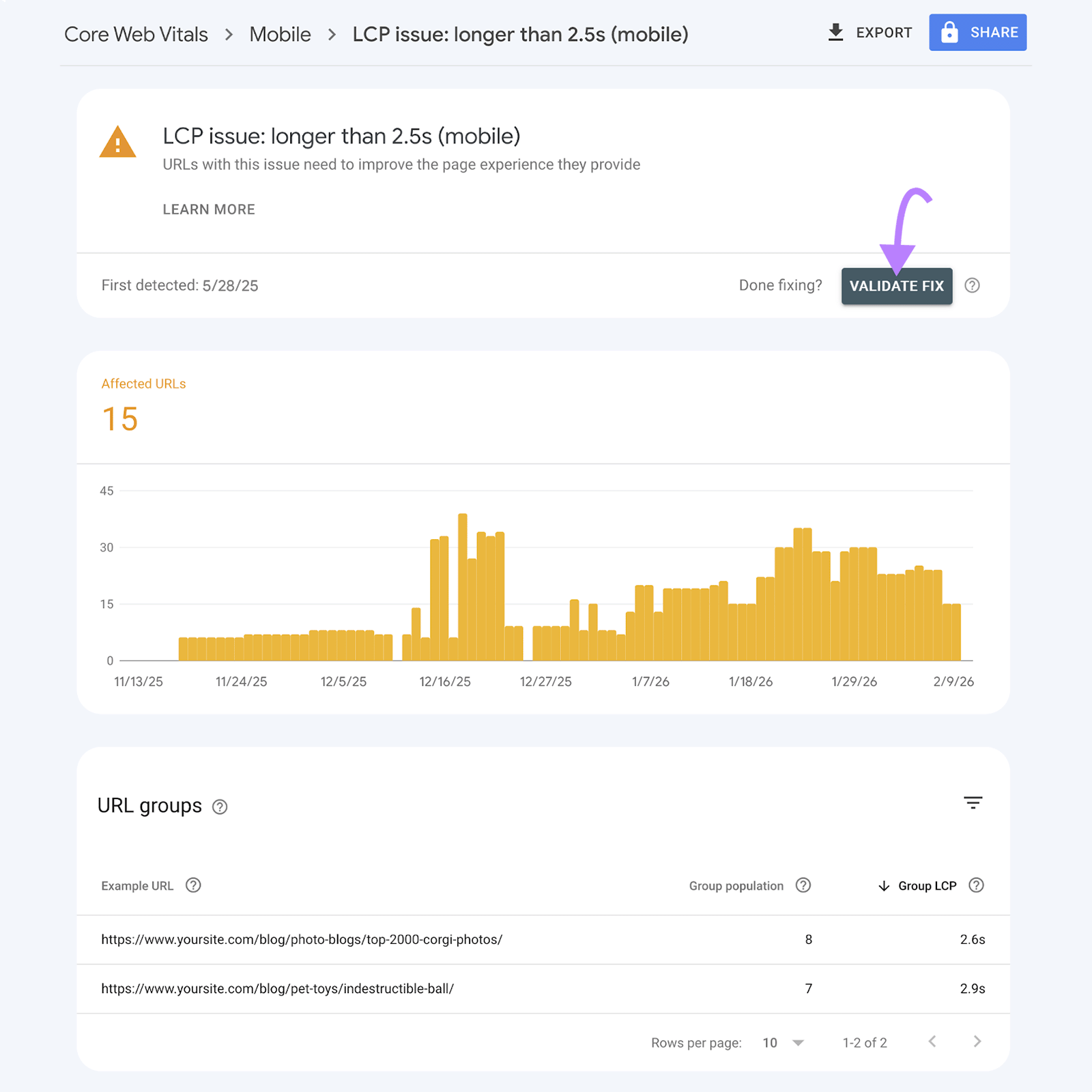Open the Example URL help icon
1092x1092 pixels.
pos(193,885)
